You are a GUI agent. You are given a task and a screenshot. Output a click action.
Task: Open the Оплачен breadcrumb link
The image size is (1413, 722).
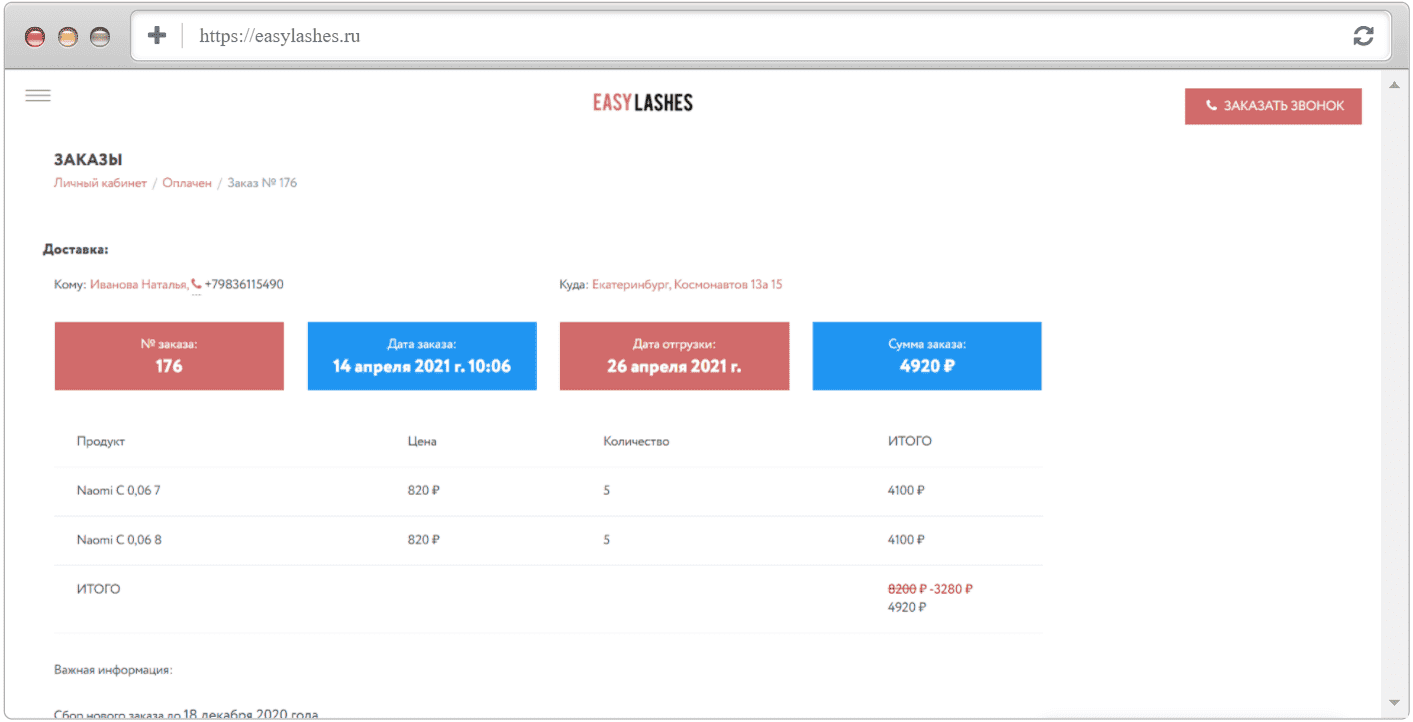pyautogui.click(x=187, y=183)
